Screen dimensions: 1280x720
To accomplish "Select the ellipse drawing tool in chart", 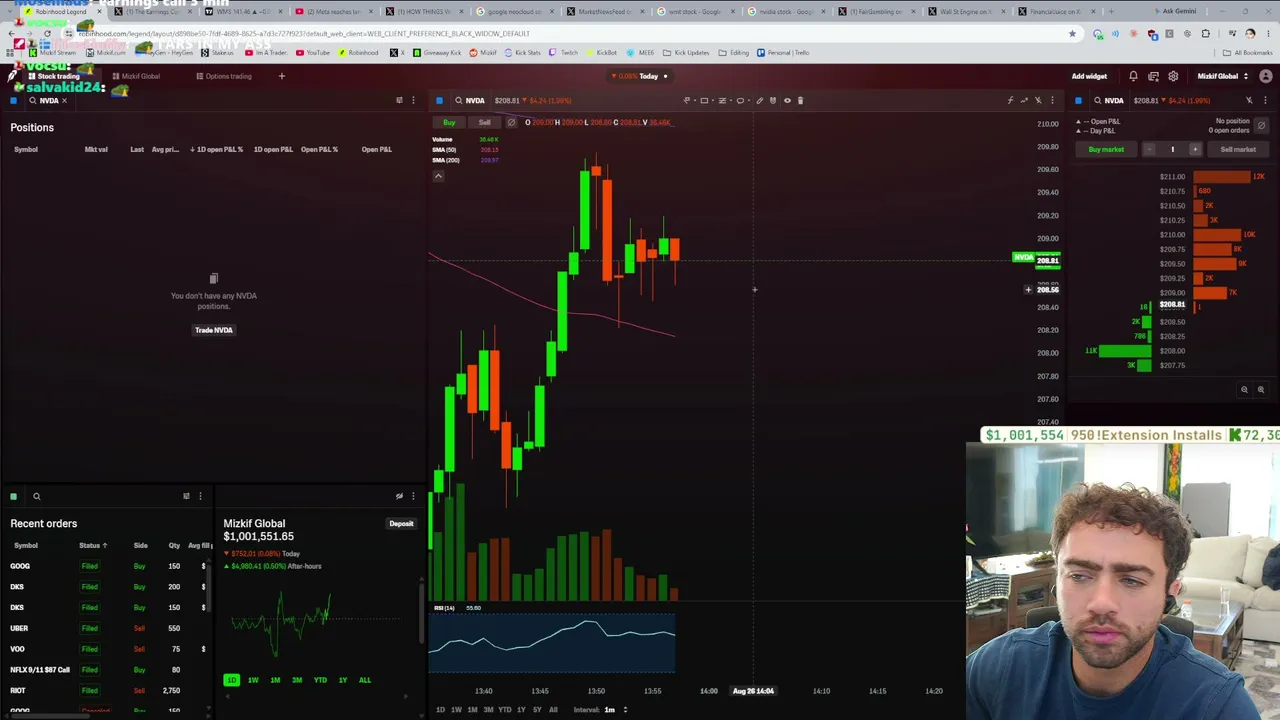I will tap(740, 100).
